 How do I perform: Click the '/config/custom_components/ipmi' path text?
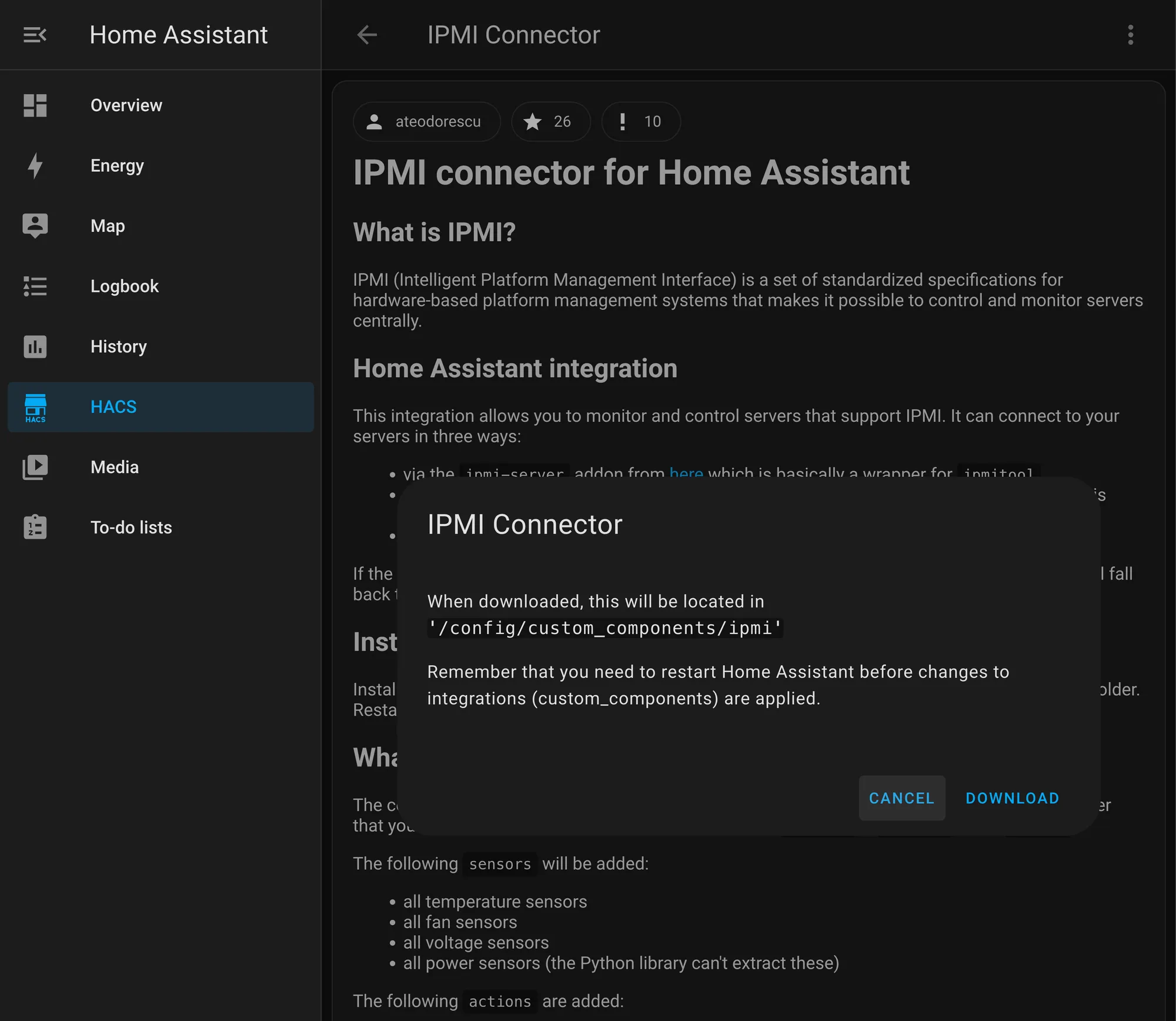[x=605, y=628]
